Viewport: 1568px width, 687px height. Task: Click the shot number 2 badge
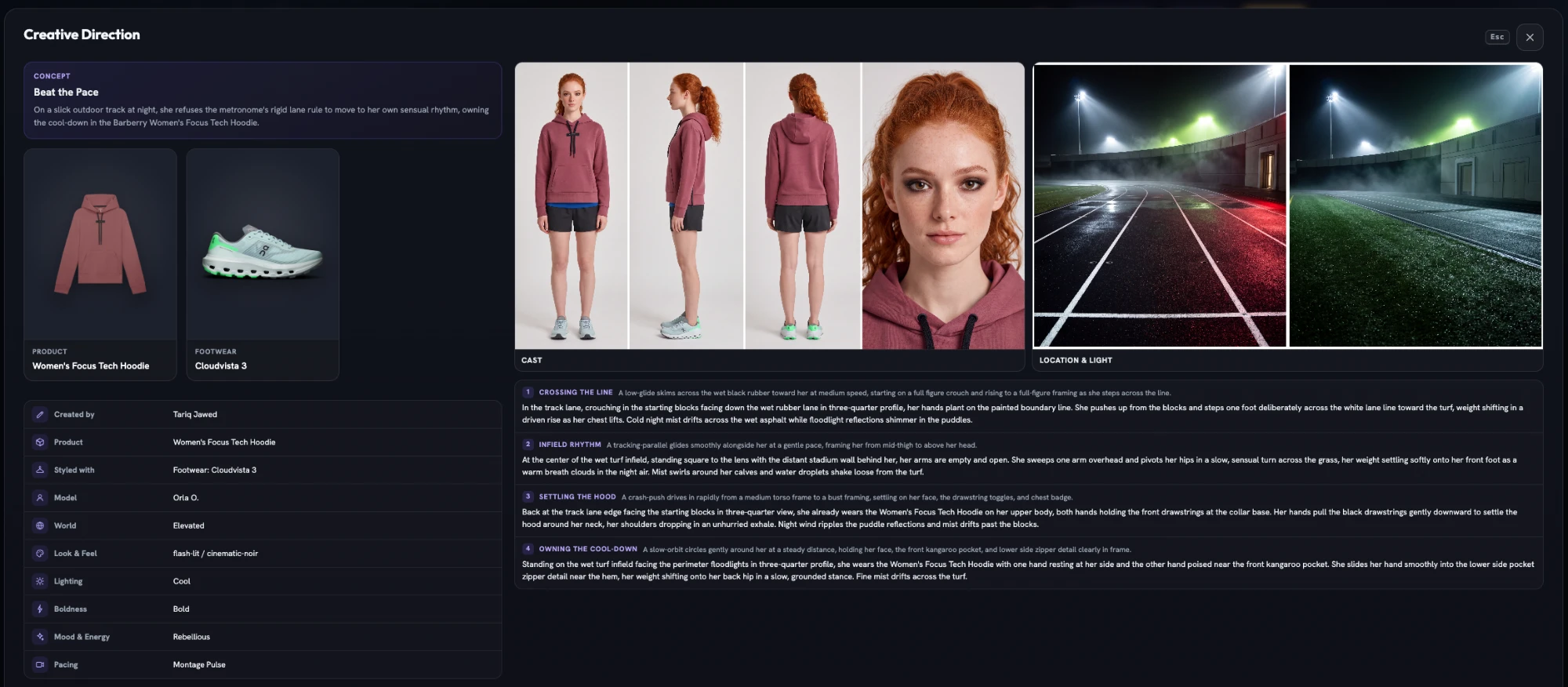tap(528, 445)
